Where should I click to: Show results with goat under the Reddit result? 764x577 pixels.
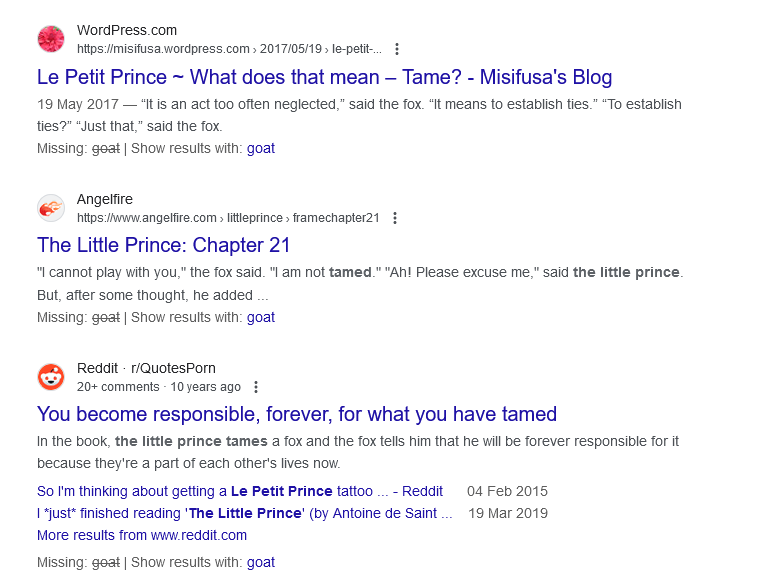(x=261, y=562)
